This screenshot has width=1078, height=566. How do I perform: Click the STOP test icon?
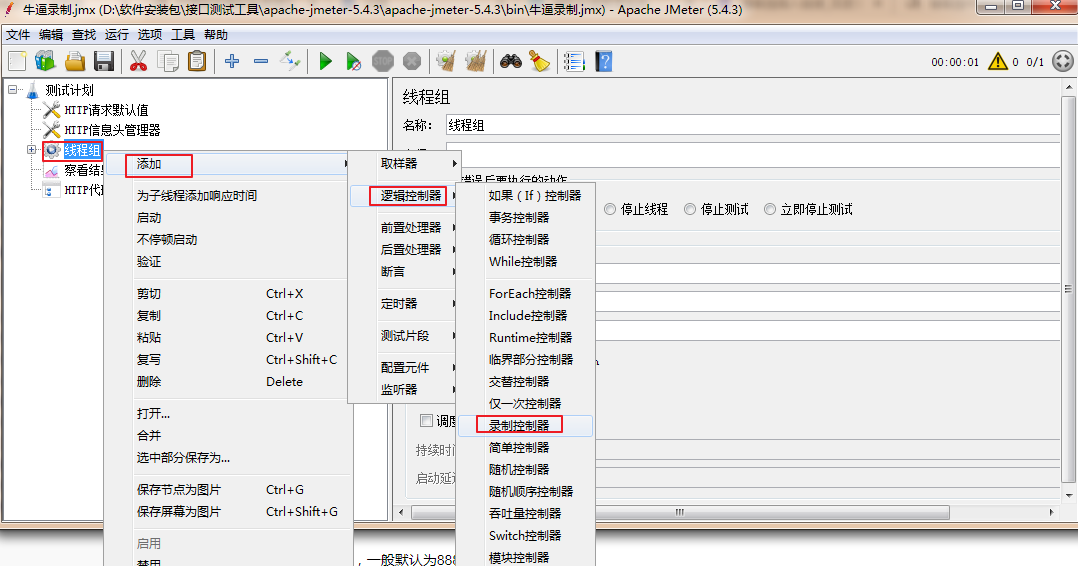point(383,62)
